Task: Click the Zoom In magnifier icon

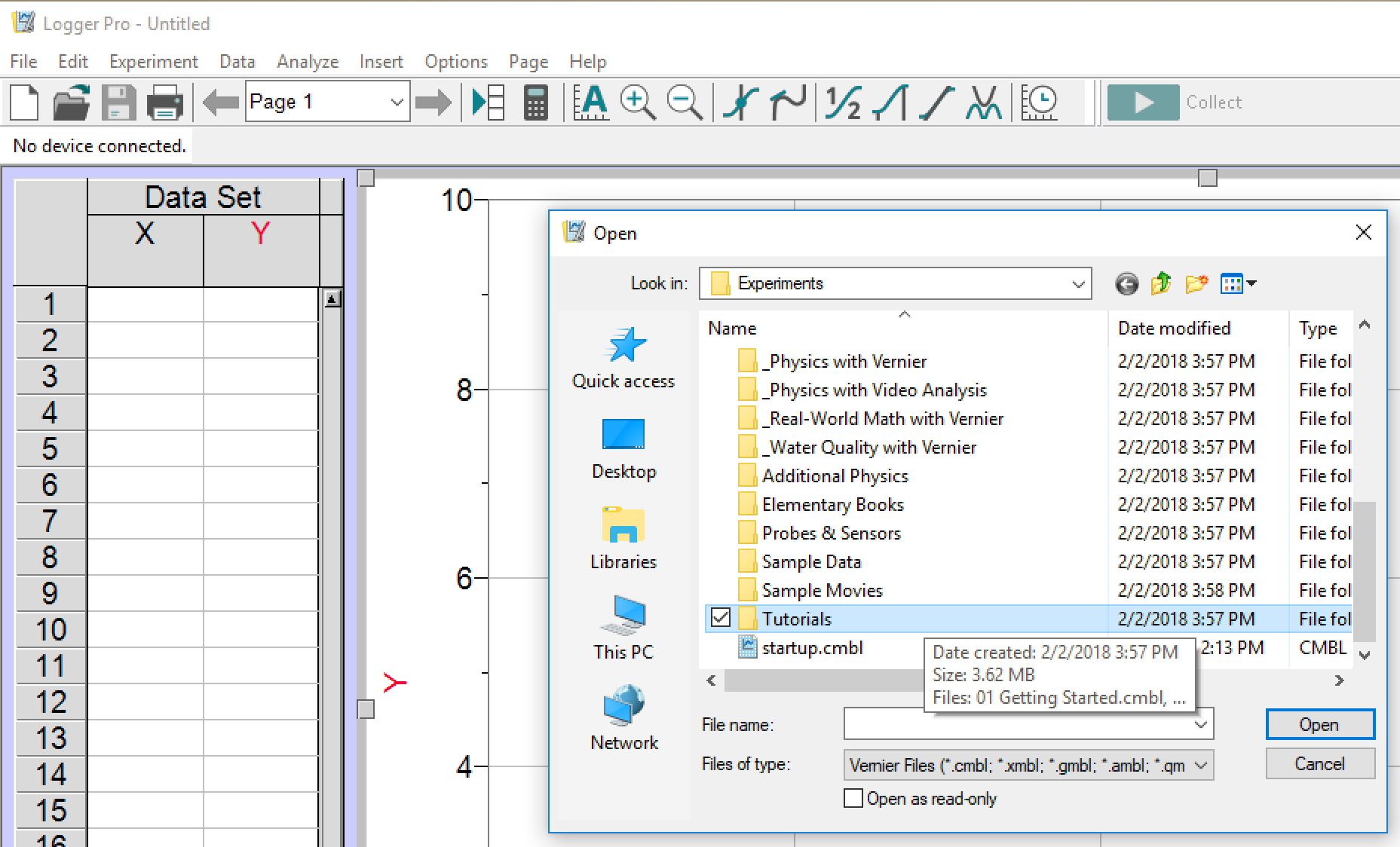Action: (638, 102)
